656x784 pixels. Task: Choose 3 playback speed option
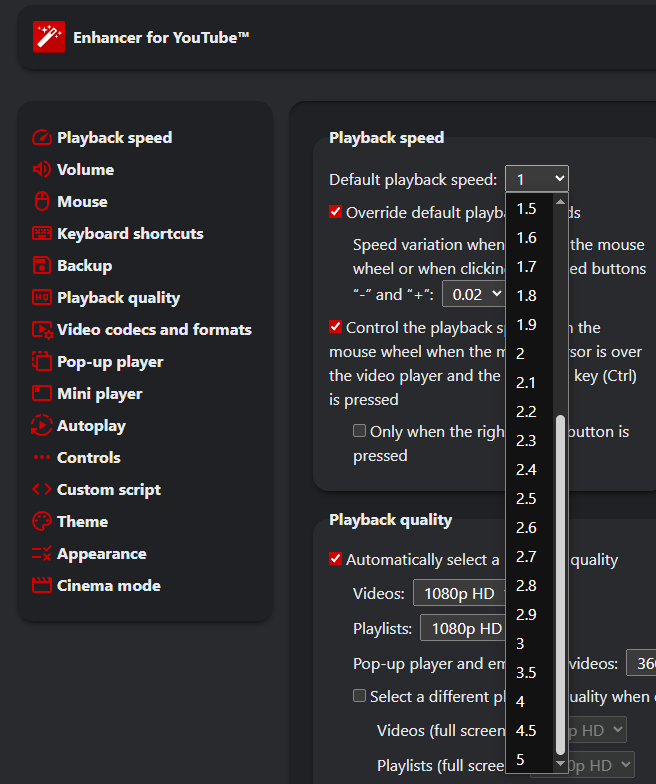click(529, 644)
